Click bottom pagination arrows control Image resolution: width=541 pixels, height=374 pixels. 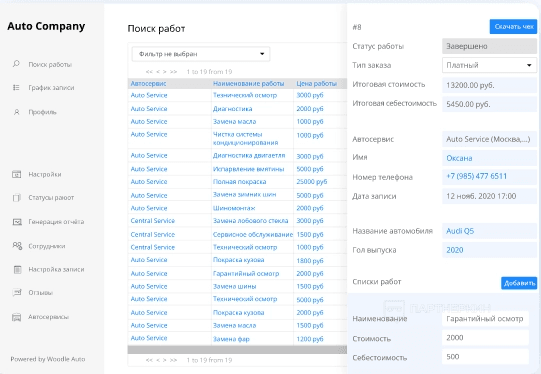(x=161, y=360)
